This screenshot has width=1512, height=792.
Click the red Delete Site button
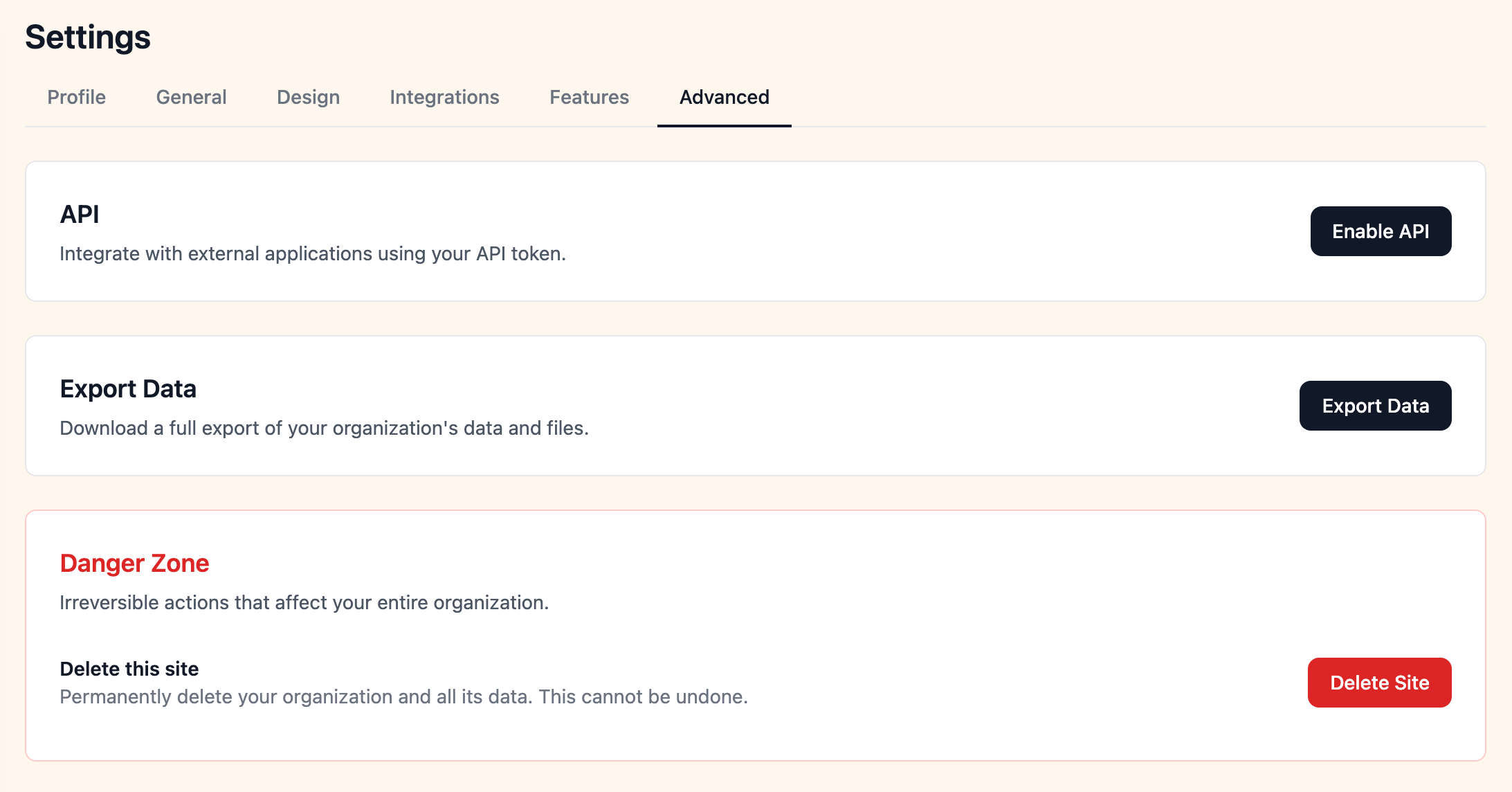pyautogui.click(x=1379, y=683)
